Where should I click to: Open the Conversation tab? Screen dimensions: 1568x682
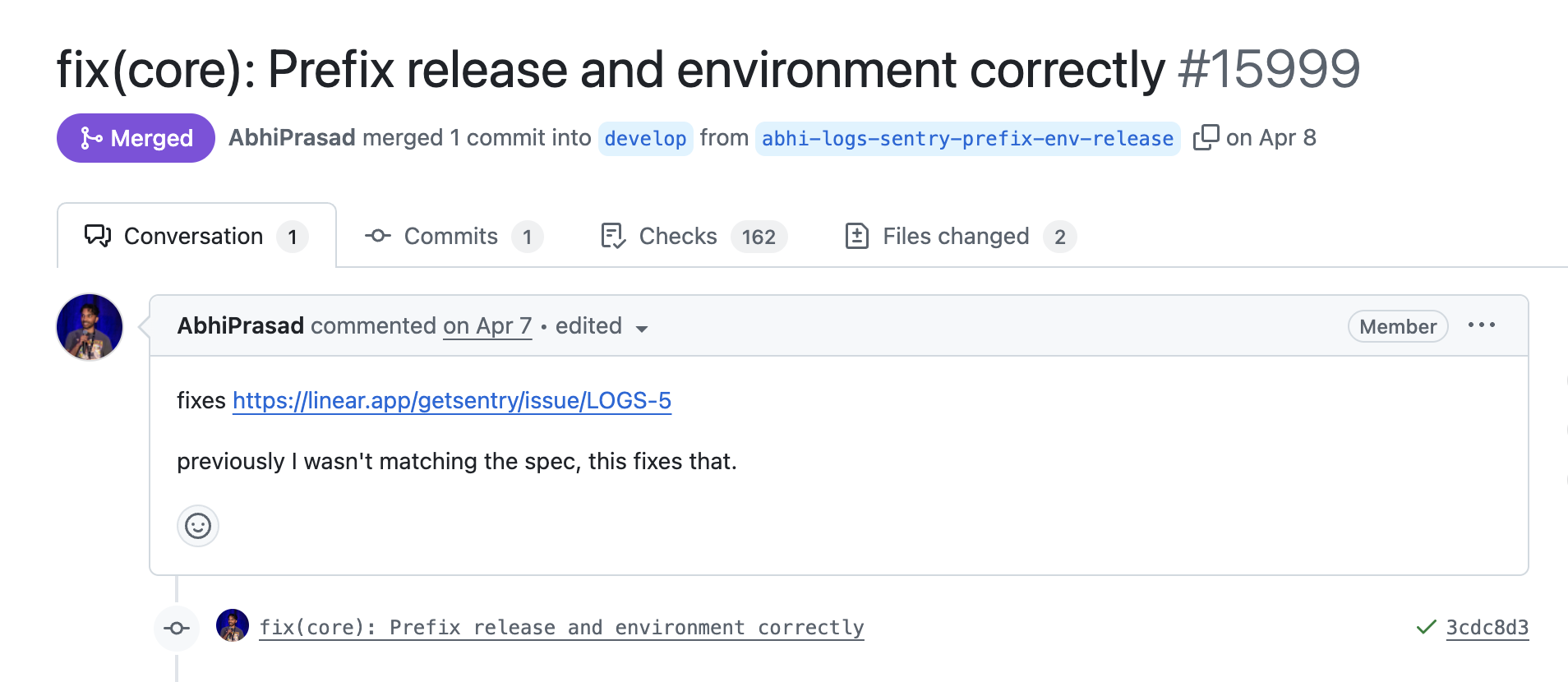click(196, 237)
